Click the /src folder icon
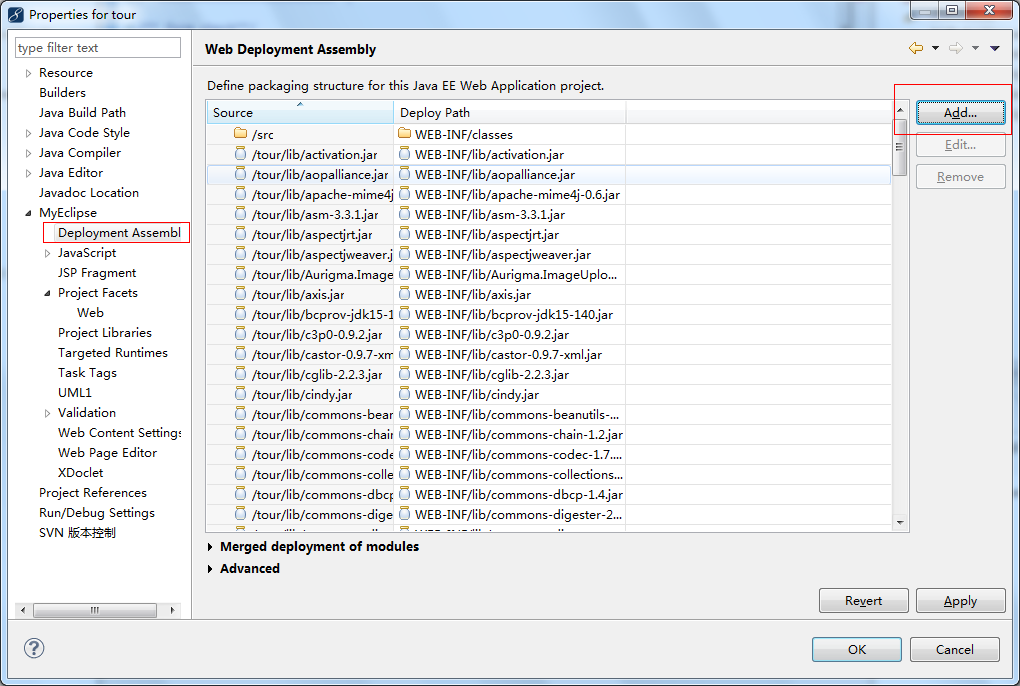The image size is (1020, 686). click(240, 134)
